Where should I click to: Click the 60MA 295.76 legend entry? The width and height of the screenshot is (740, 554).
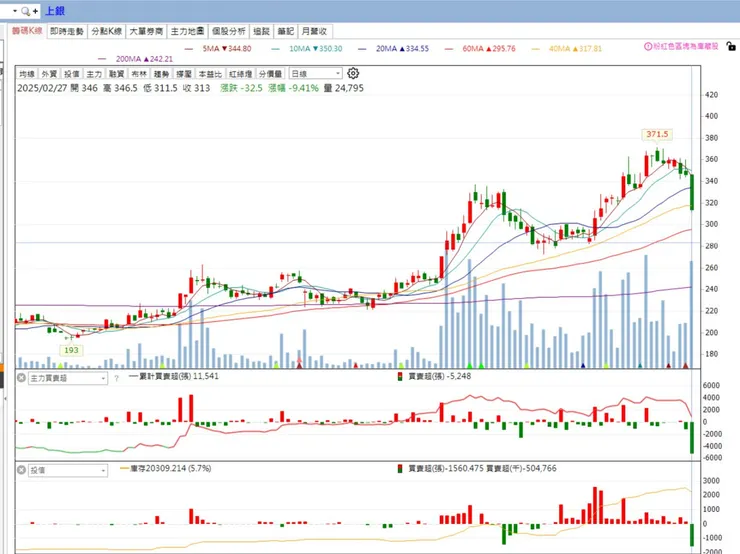pyautogui.click(x=480, y=48)
